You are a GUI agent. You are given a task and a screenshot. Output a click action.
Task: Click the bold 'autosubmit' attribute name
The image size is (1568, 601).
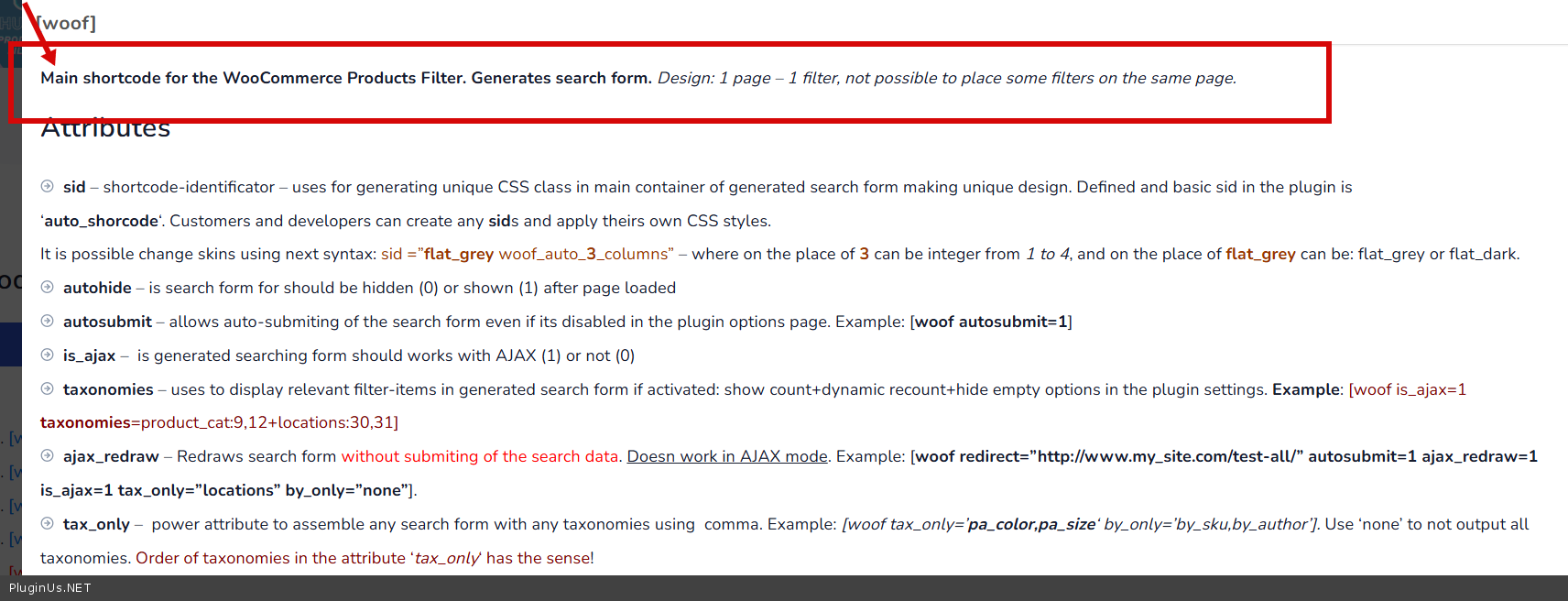click(107, 322)
